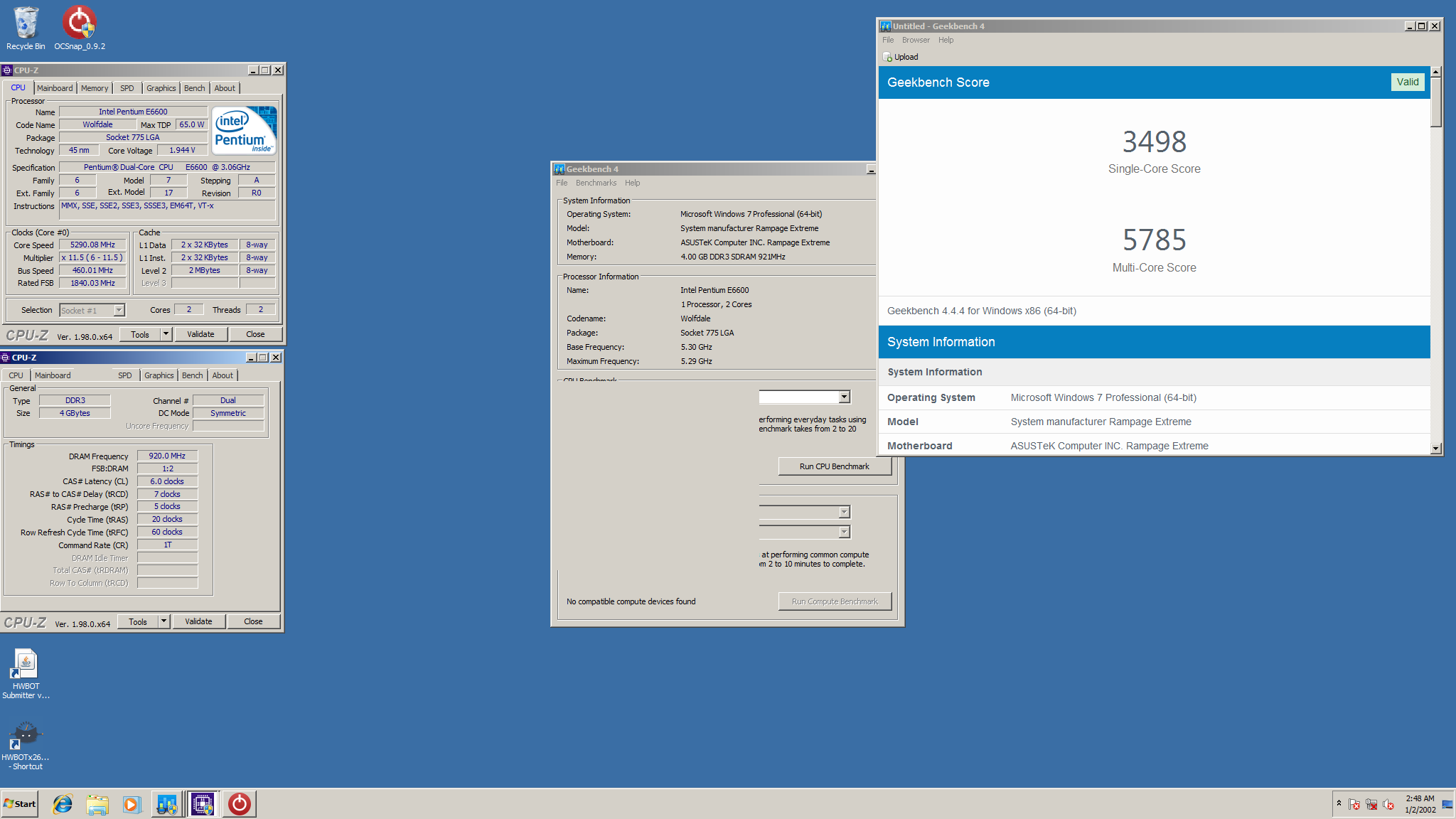Click Show Desktop icon next to clock

point(1447,804)
